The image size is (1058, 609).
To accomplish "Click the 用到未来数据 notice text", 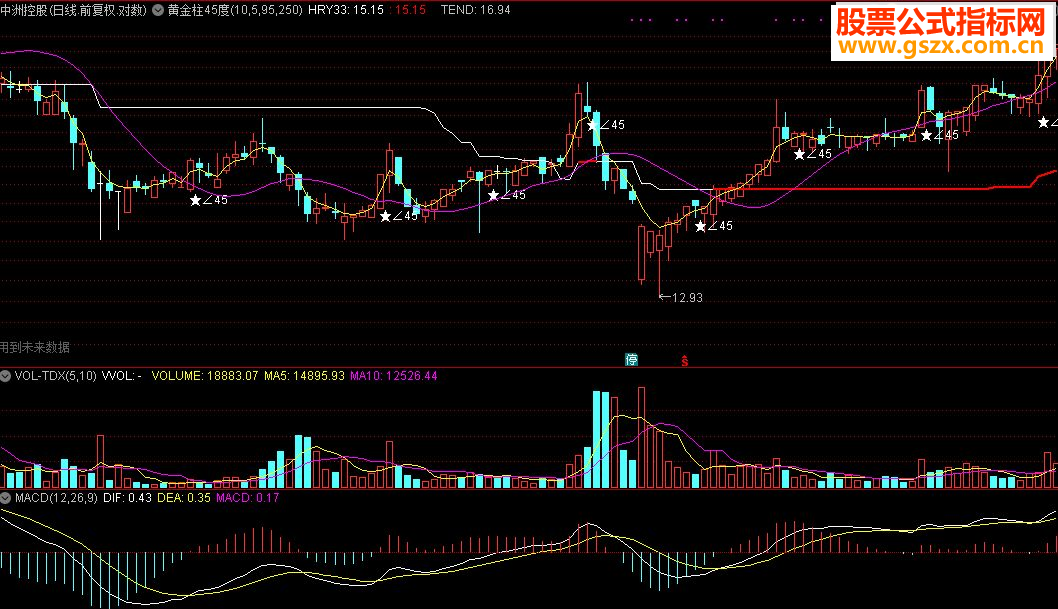I will [35, 347].
